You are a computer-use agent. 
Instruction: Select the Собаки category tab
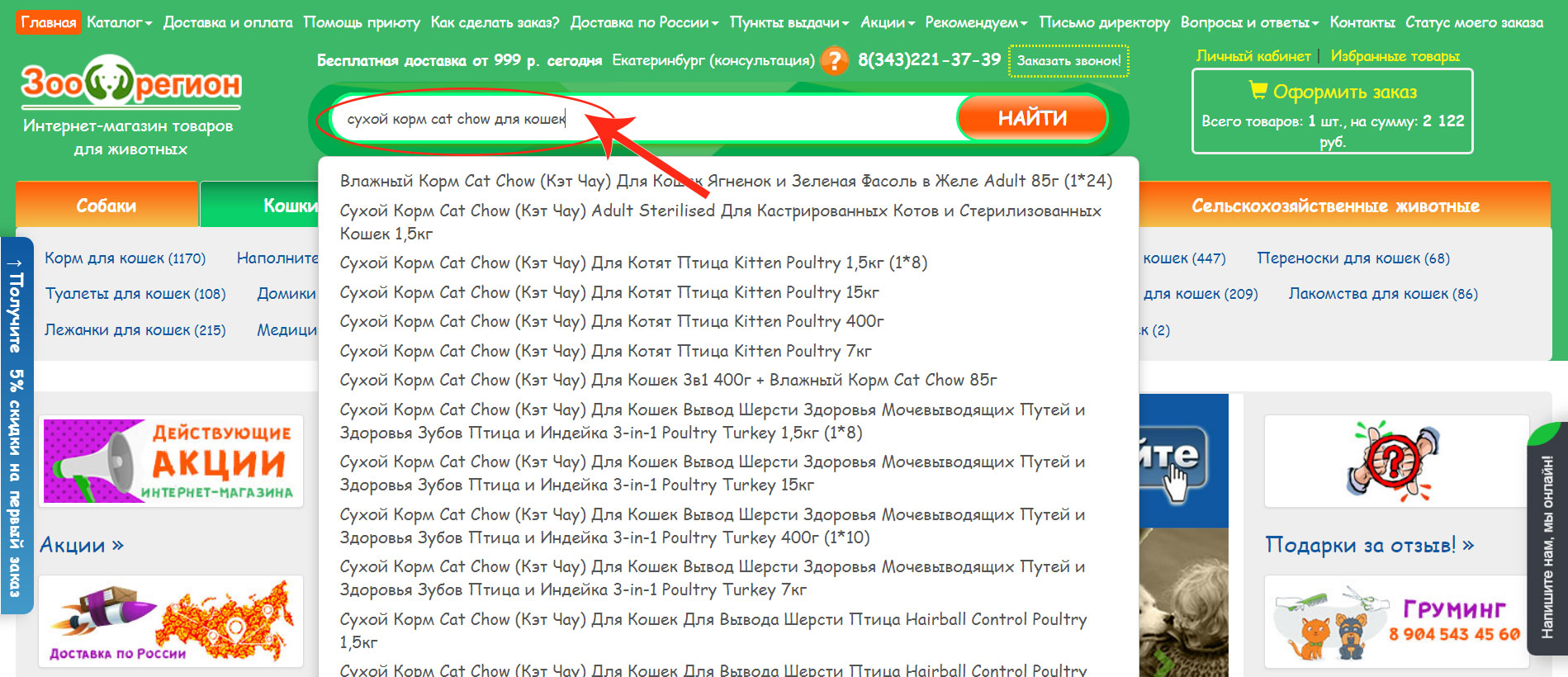point(107,205)
